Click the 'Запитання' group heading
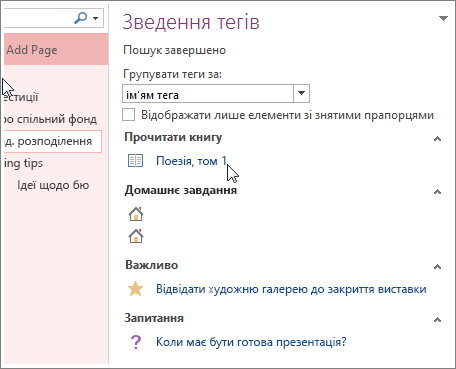 [154, 318]
